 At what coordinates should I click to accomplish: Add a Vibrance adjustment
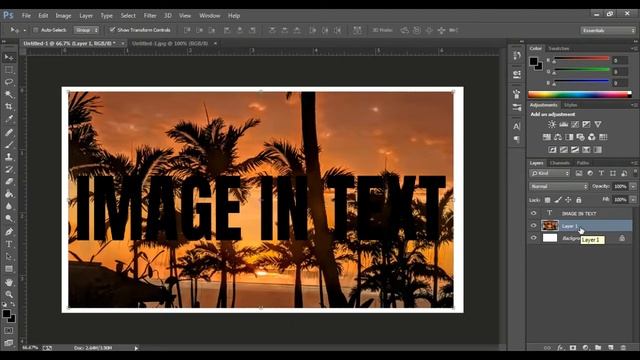click(598, 124)
